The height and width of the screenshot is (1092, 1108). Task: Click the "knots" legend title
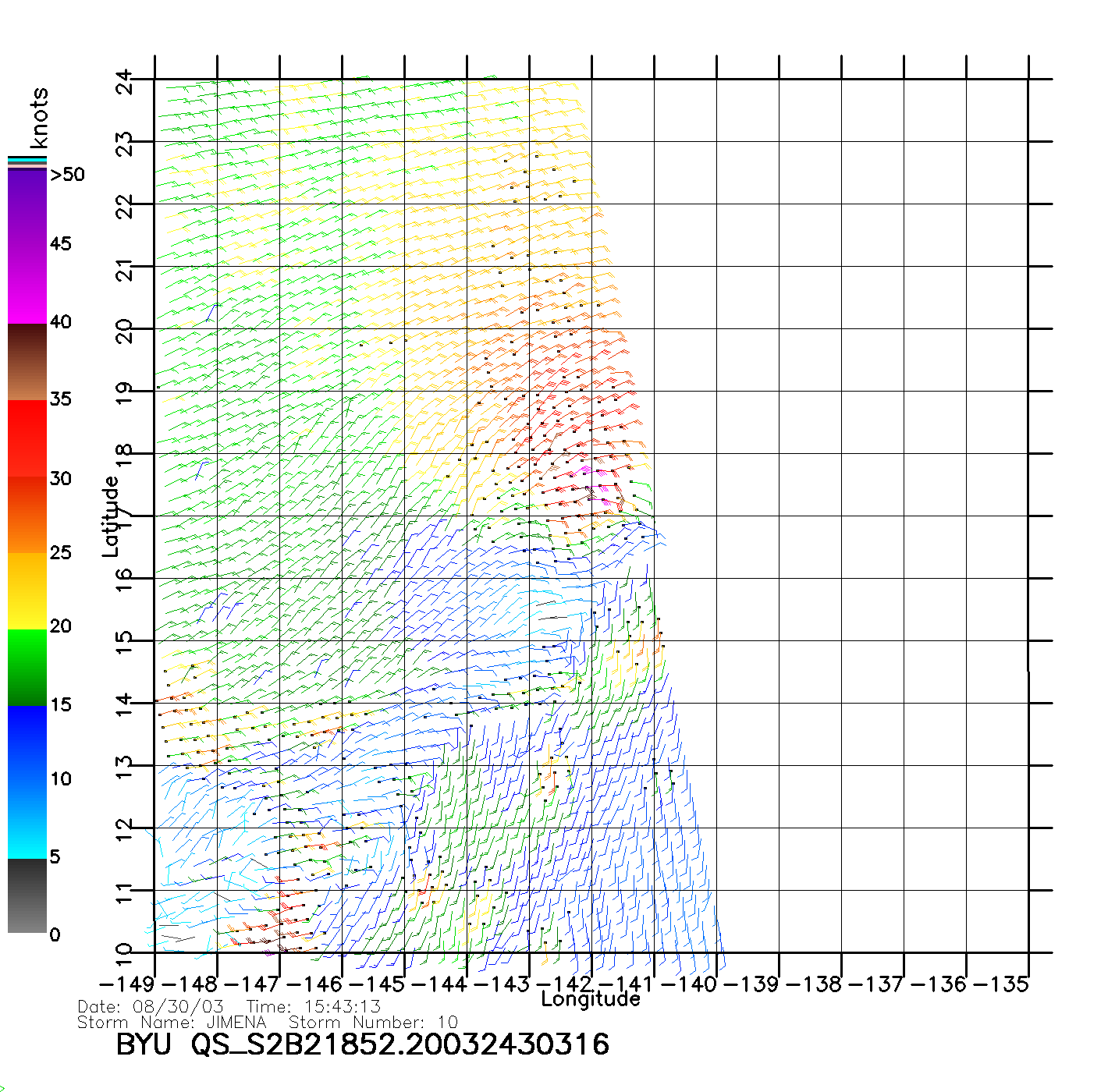click(39, 118)
